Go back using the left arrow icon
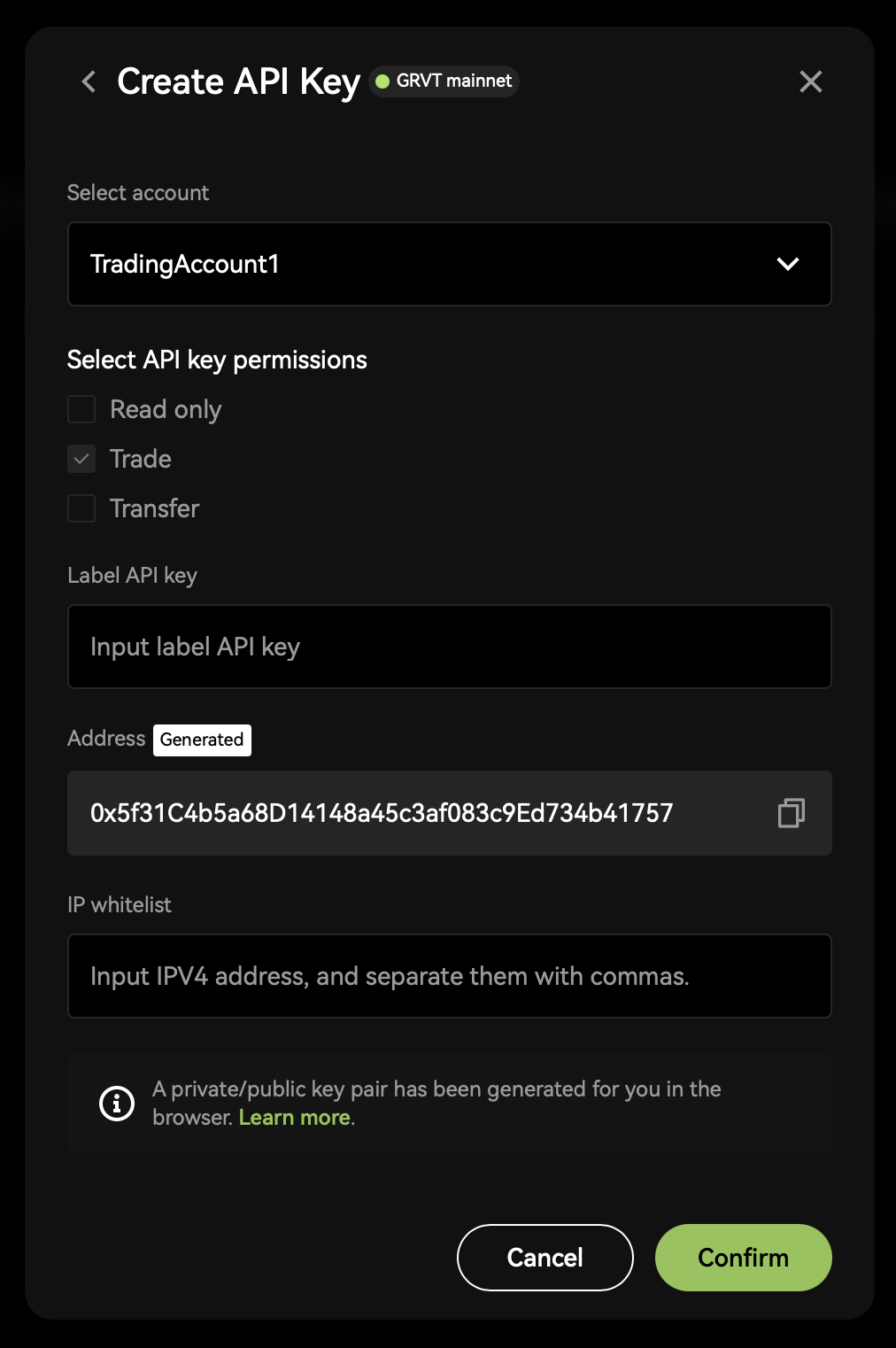 tap(89, 81)
